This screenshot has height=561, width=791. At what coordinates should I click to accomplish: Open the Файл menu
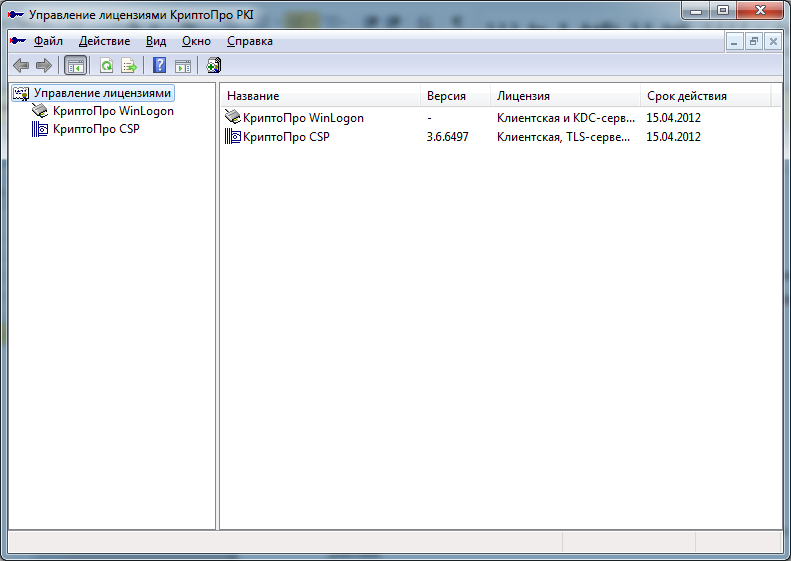click(x=48, y=41)
